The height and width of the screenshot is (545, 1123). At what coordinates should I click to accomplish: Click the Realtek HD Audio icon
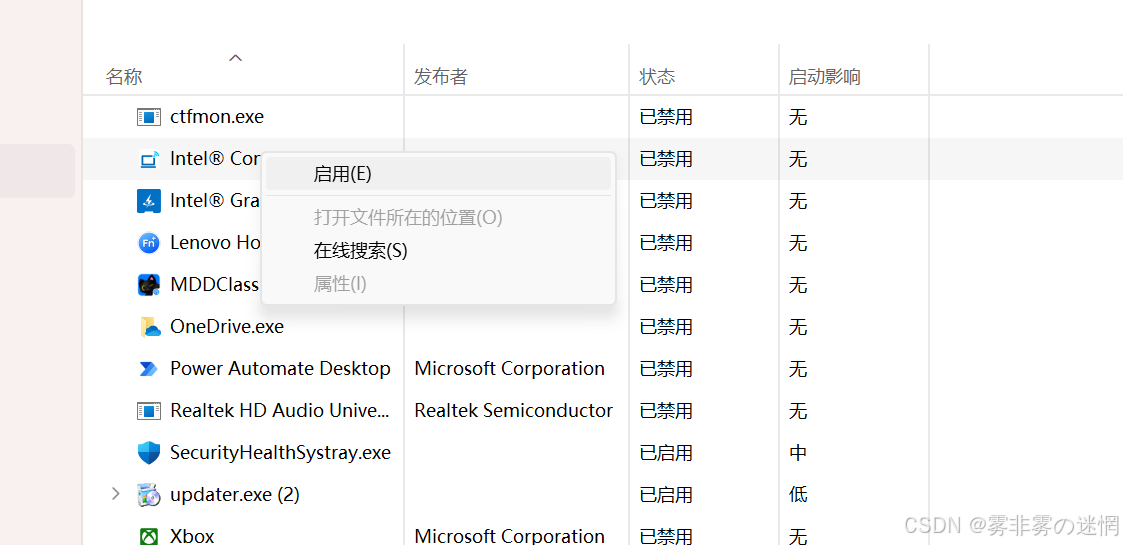click(x=149, y=411)
